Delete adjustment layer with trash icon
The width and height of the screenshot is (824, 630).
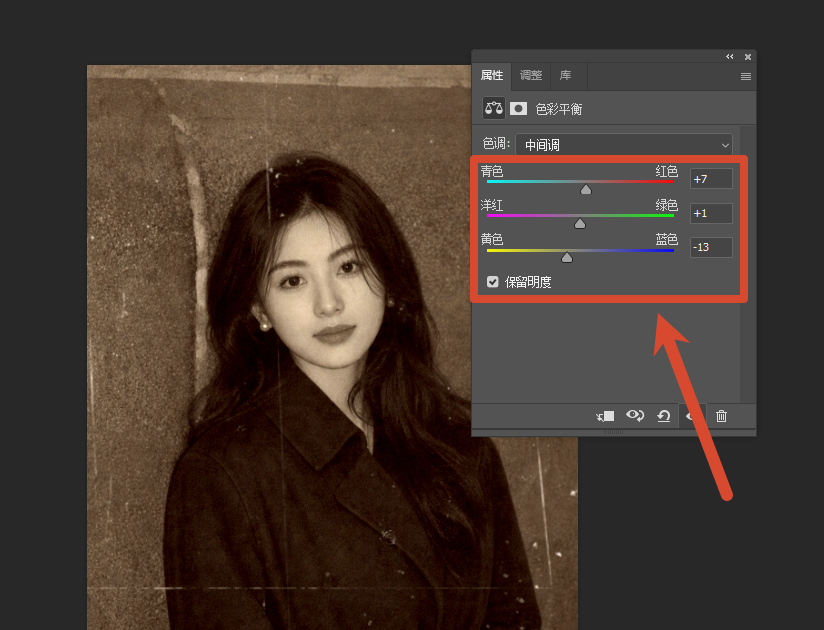point(721,416)
